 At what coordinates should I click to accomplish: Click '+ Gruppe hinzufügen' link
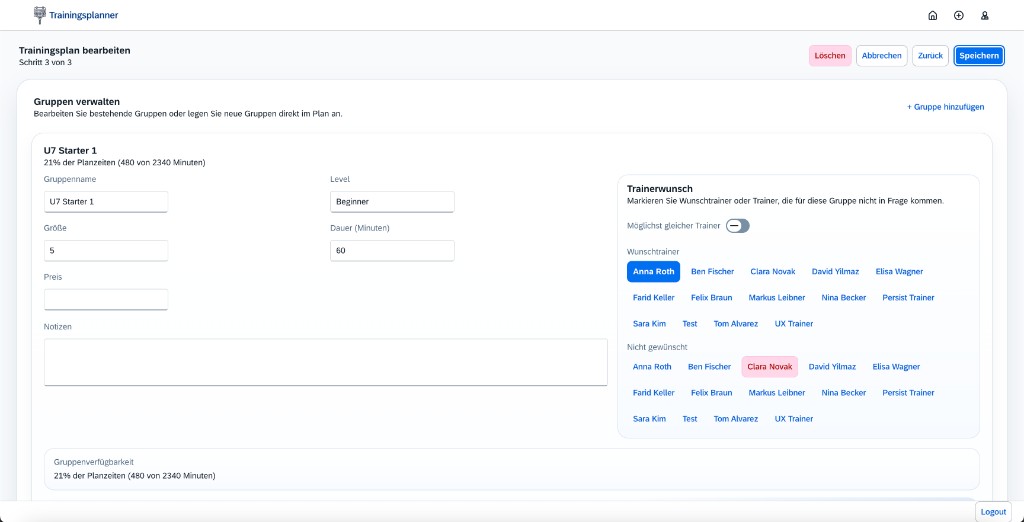(x=945, y=107)
